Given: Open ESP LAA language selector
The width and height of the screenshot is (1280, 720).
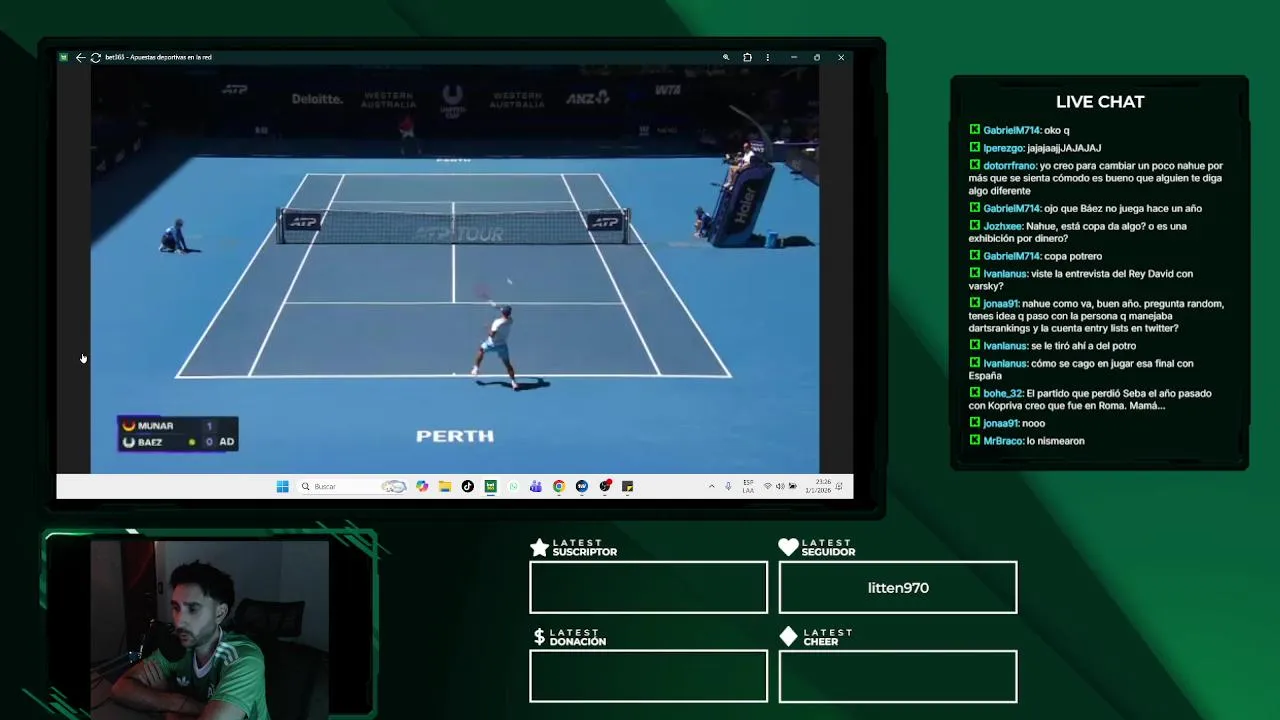Looking at the screenshot, I should point(748,486).
